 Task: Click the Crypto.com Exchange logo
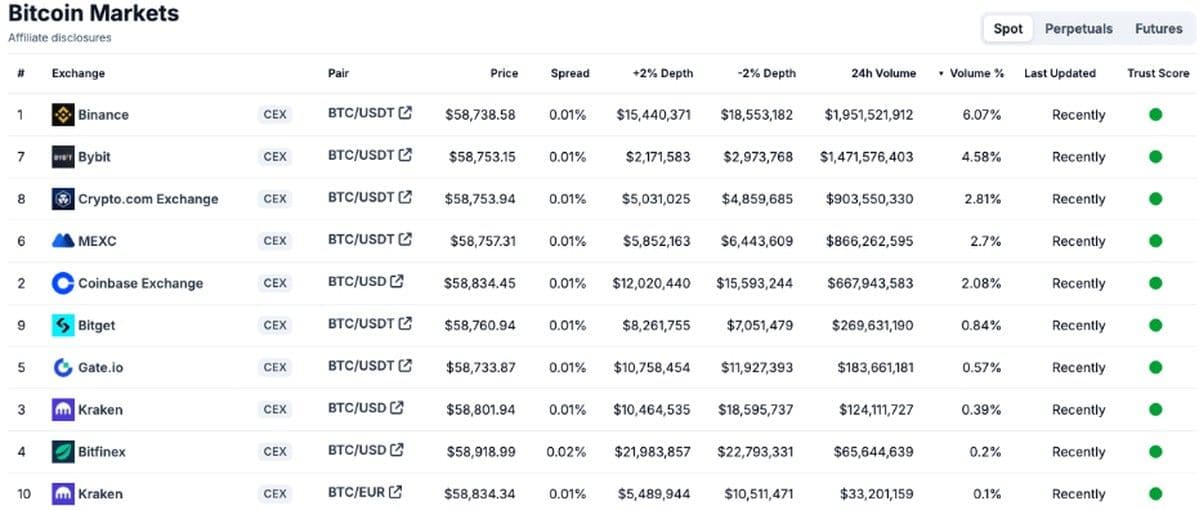[x=63, y=199]
